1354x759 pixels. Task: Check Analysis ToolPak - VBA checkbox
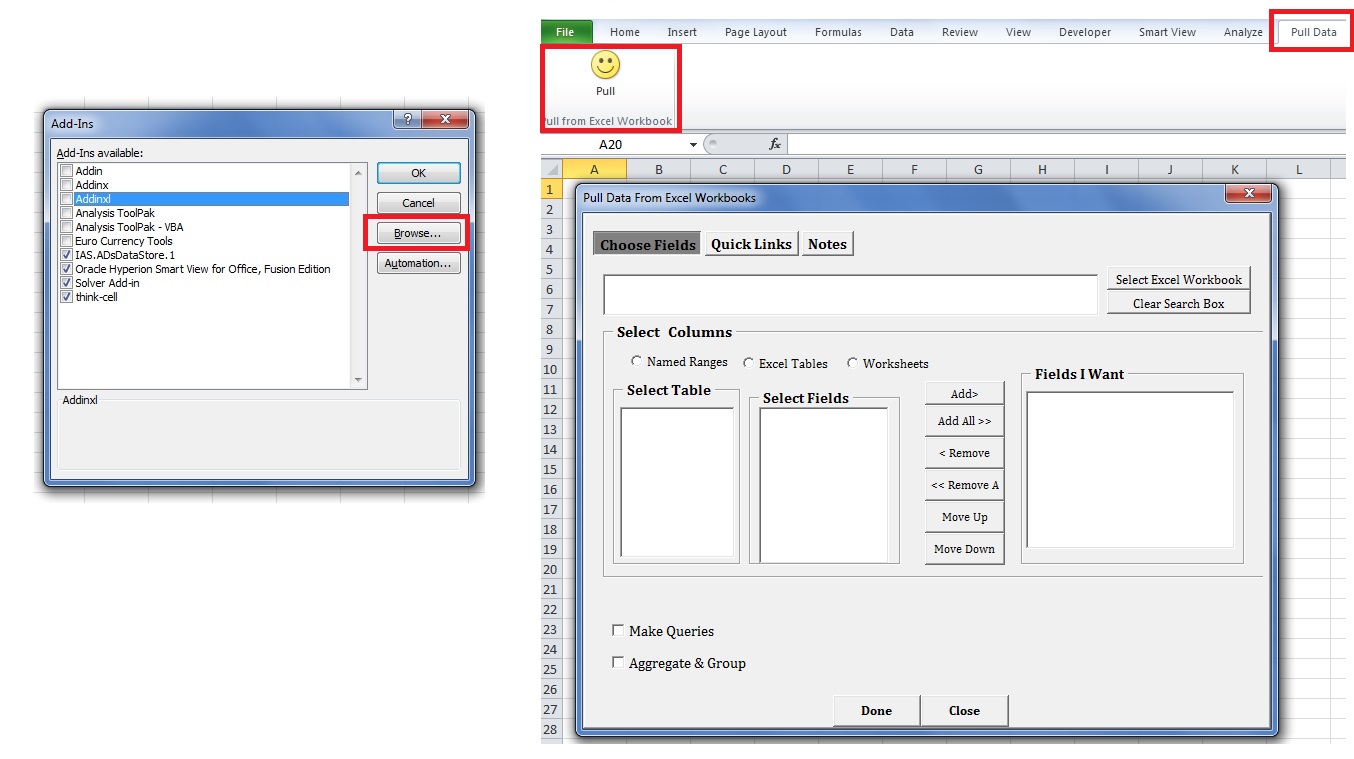pos(67,227)
